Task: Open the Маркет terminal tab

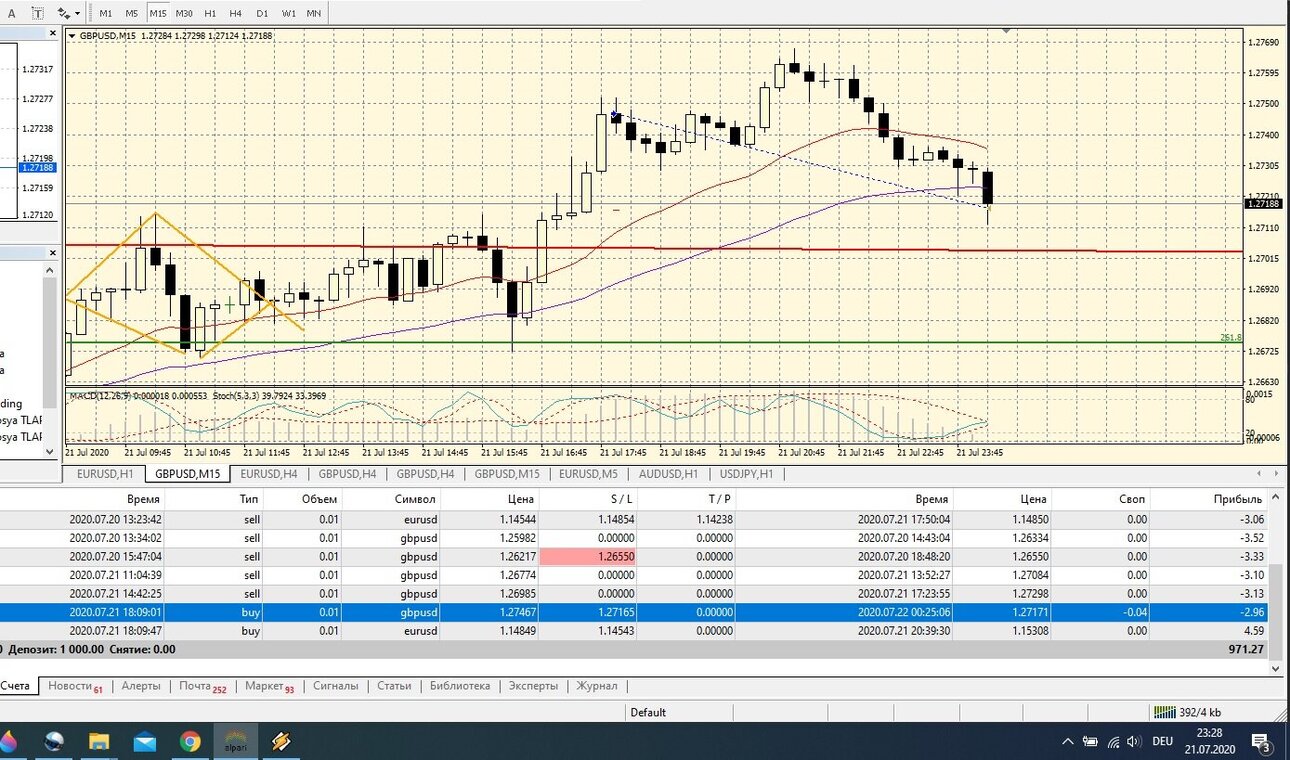Action: 269,686
